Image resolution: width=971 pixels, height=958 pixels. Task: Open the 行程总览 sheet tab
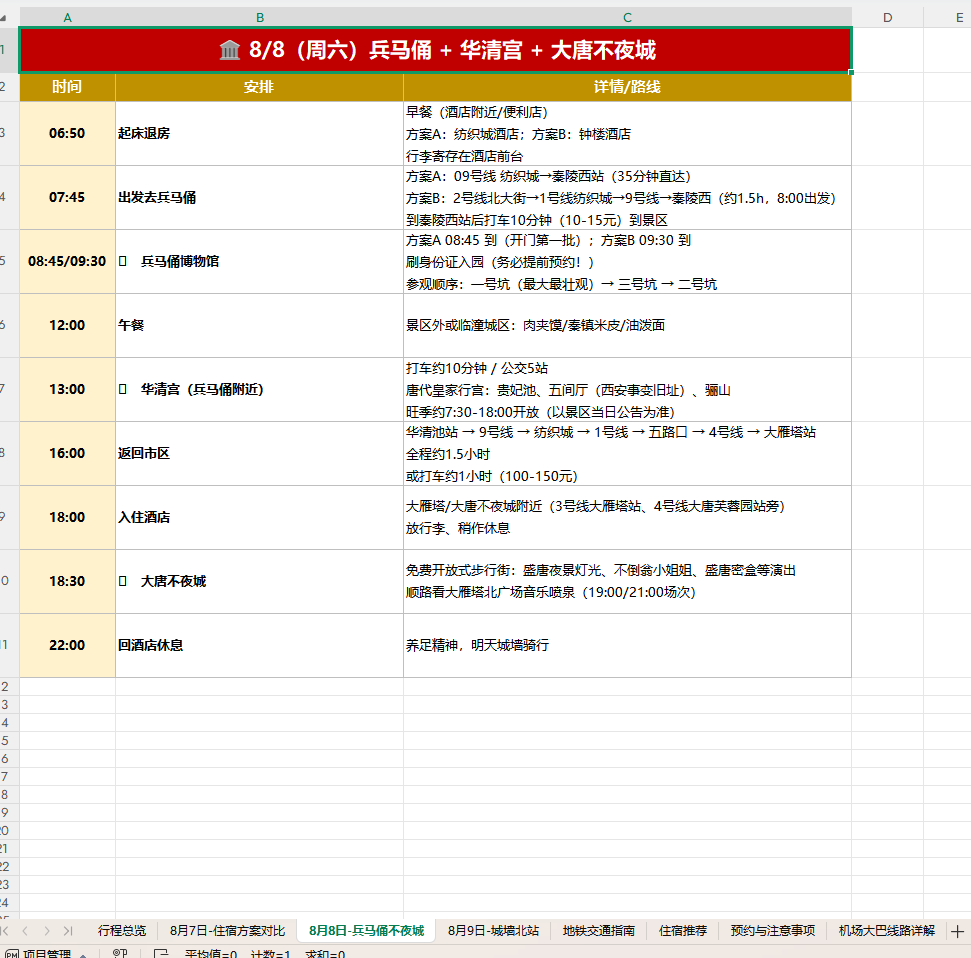click(x=122, y=931)
